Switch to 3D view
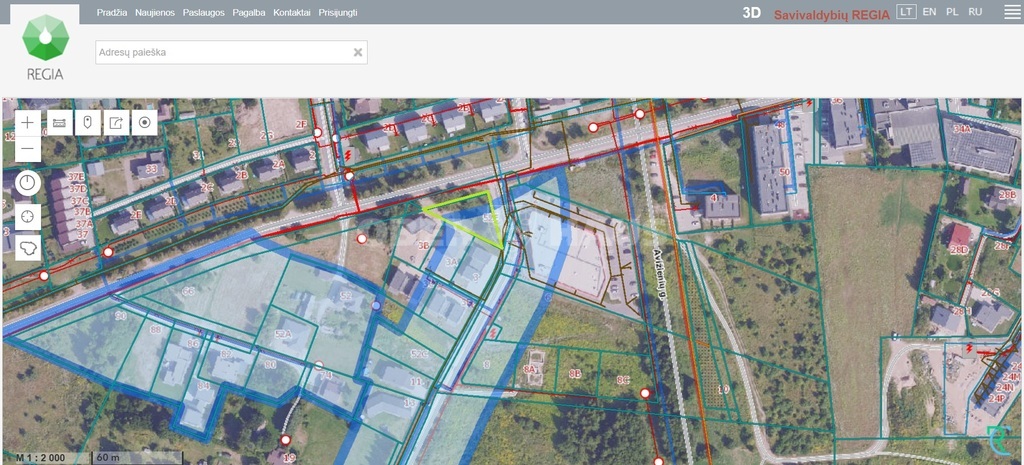 pyautogui.click(x=752, y=13)
